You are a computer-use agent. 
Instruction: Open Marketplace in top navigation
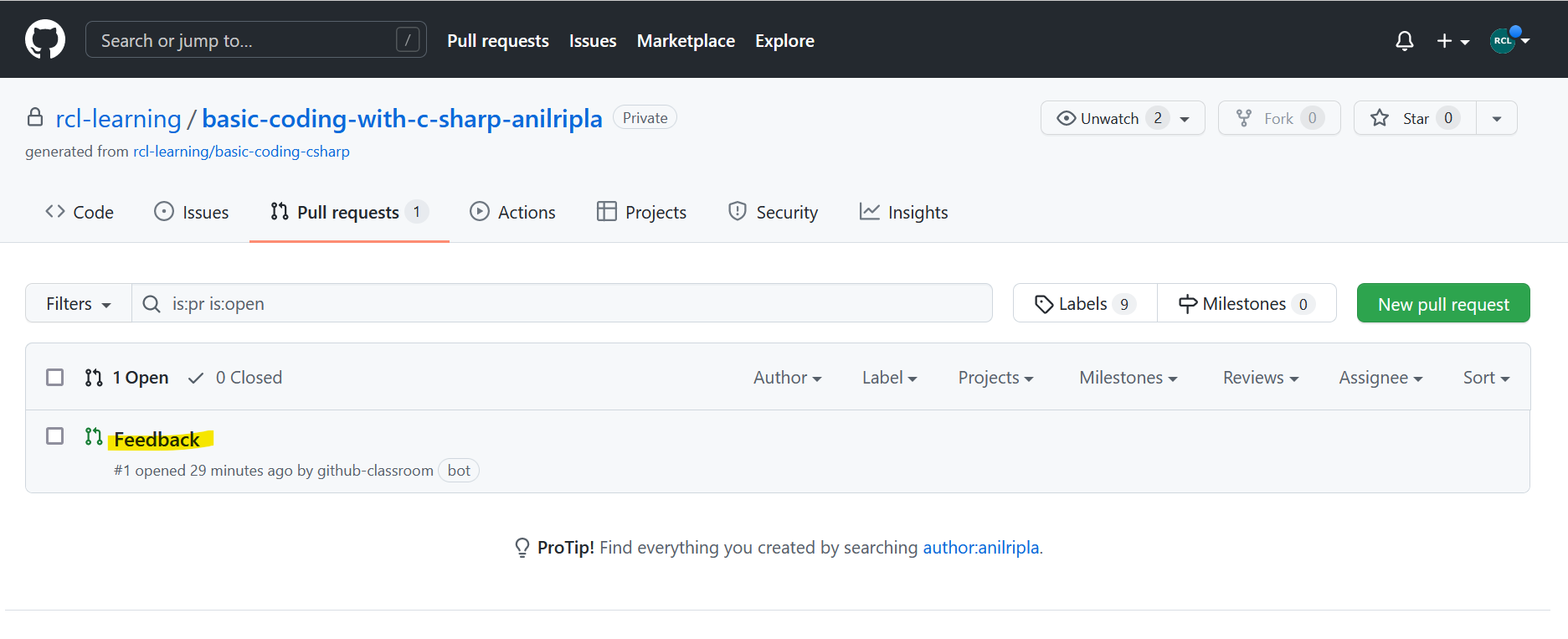pyautogui.click(x=686, y=40)
